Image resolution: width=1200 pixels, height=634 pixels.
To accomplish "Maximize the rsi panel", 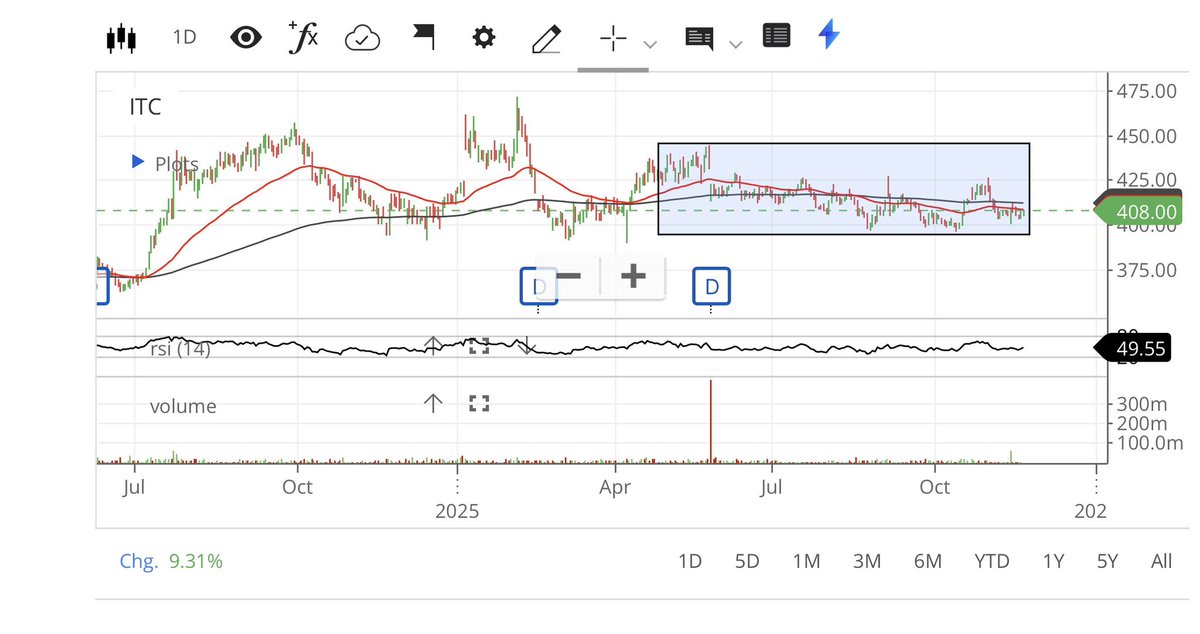I will click(479, 346).
